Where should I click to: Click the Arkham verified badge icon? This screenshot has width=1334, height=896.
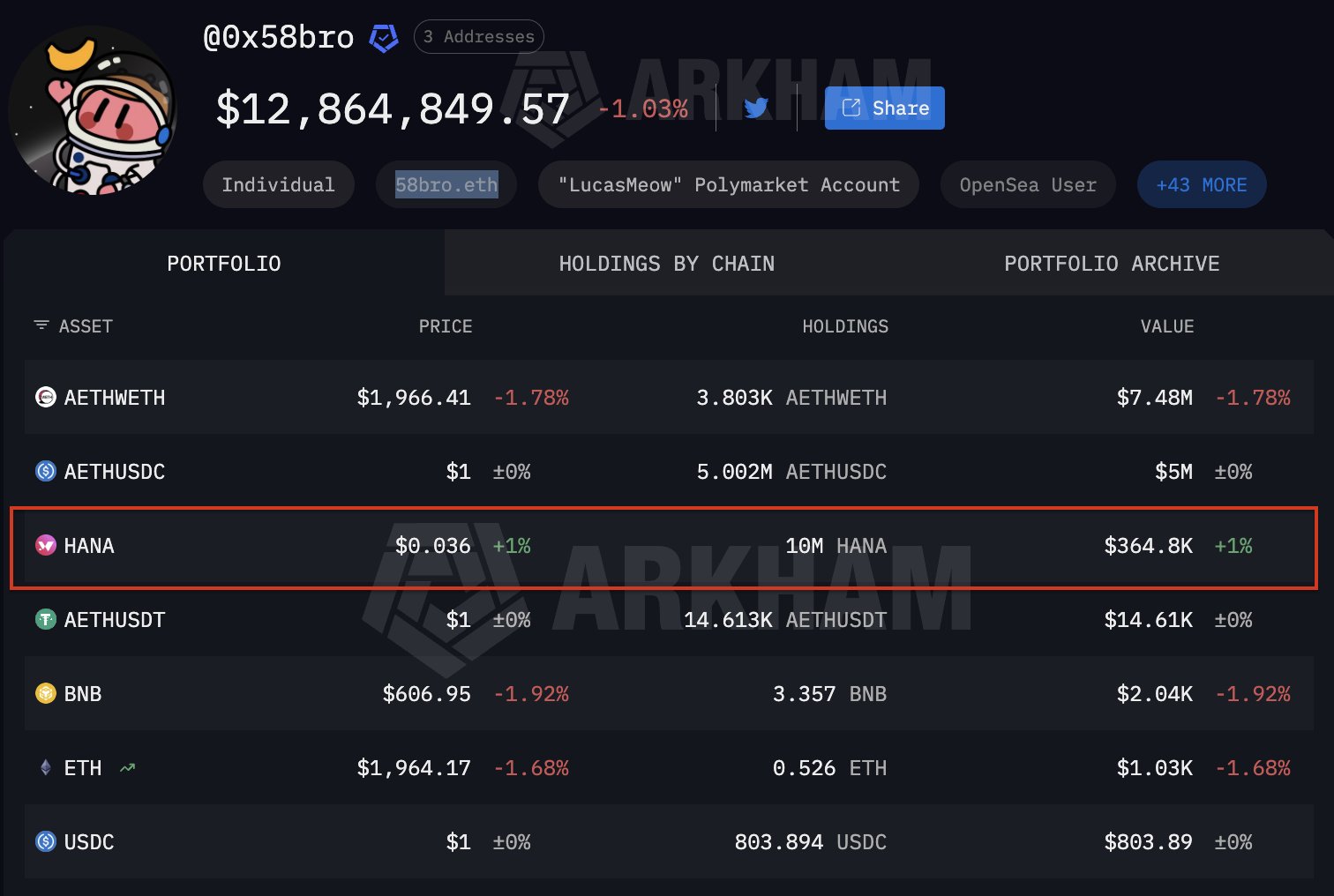point(384,38)
